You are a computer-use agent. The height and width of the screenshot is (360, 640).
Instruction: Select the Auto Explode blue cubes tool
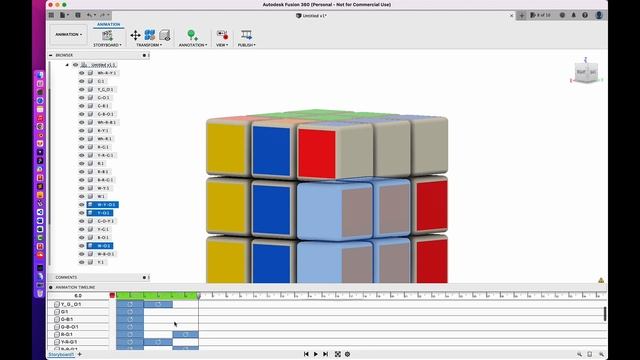150,35
